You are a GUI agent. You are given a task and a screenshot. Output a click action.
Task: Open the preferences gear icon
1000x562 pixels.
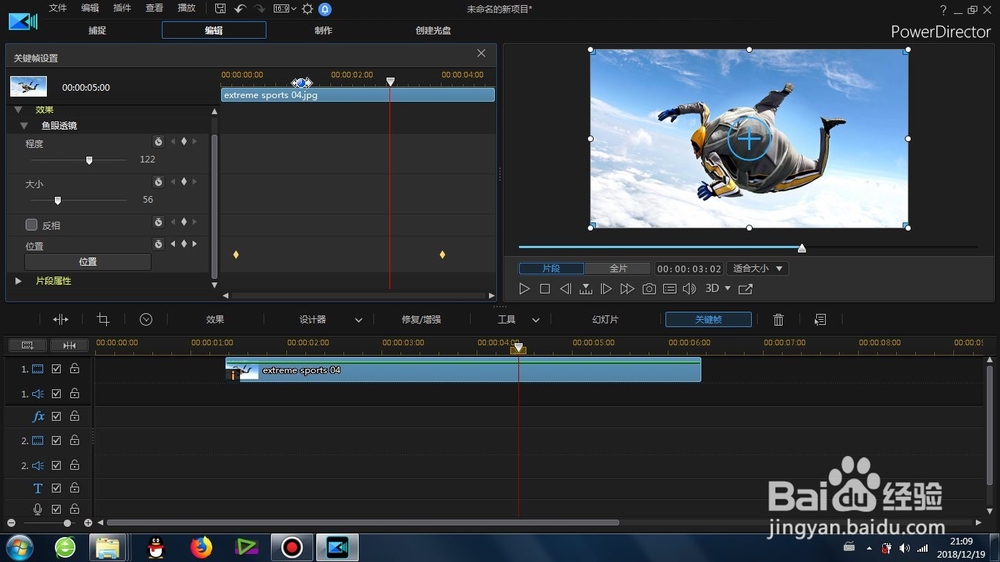click(307, 9)
